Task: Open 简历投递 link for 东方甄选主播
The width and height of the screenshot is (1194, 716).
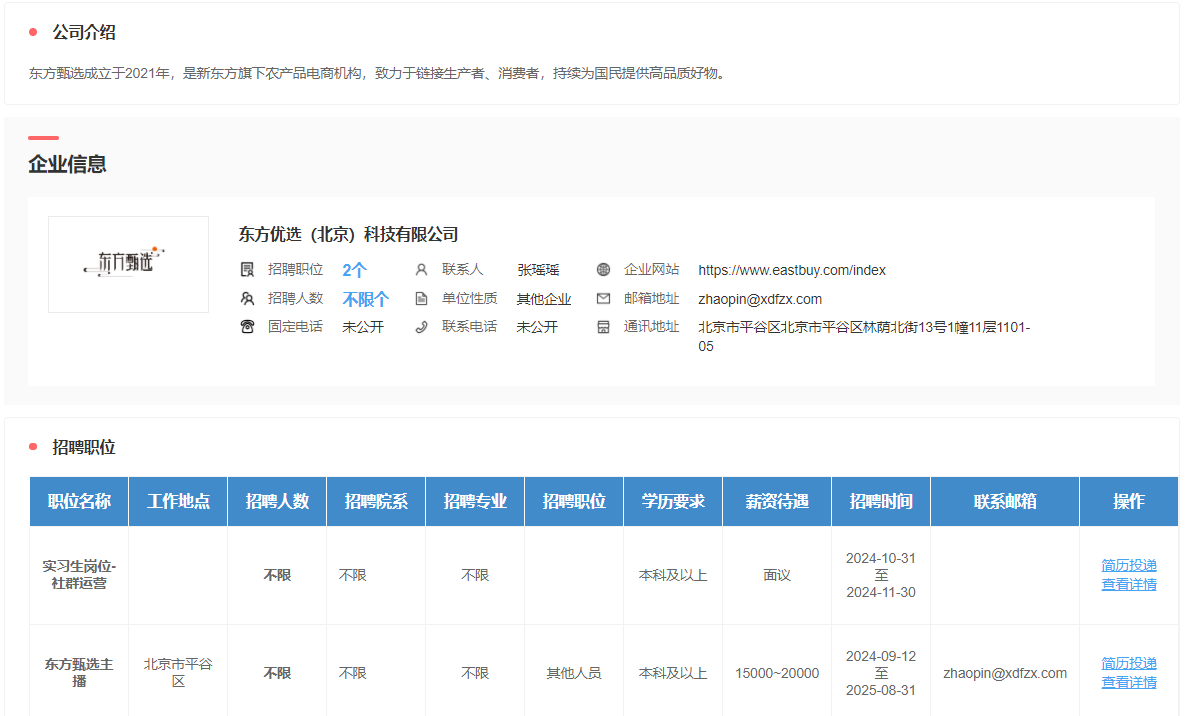Action: click(x=1129, y=663)
